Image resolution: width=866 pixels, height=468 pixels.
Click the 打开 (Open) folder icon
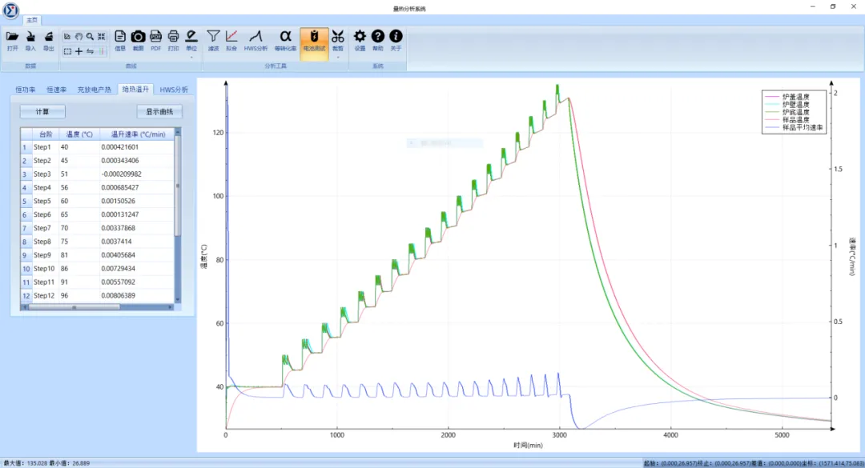pyautogui.click(x=12, y=39)
